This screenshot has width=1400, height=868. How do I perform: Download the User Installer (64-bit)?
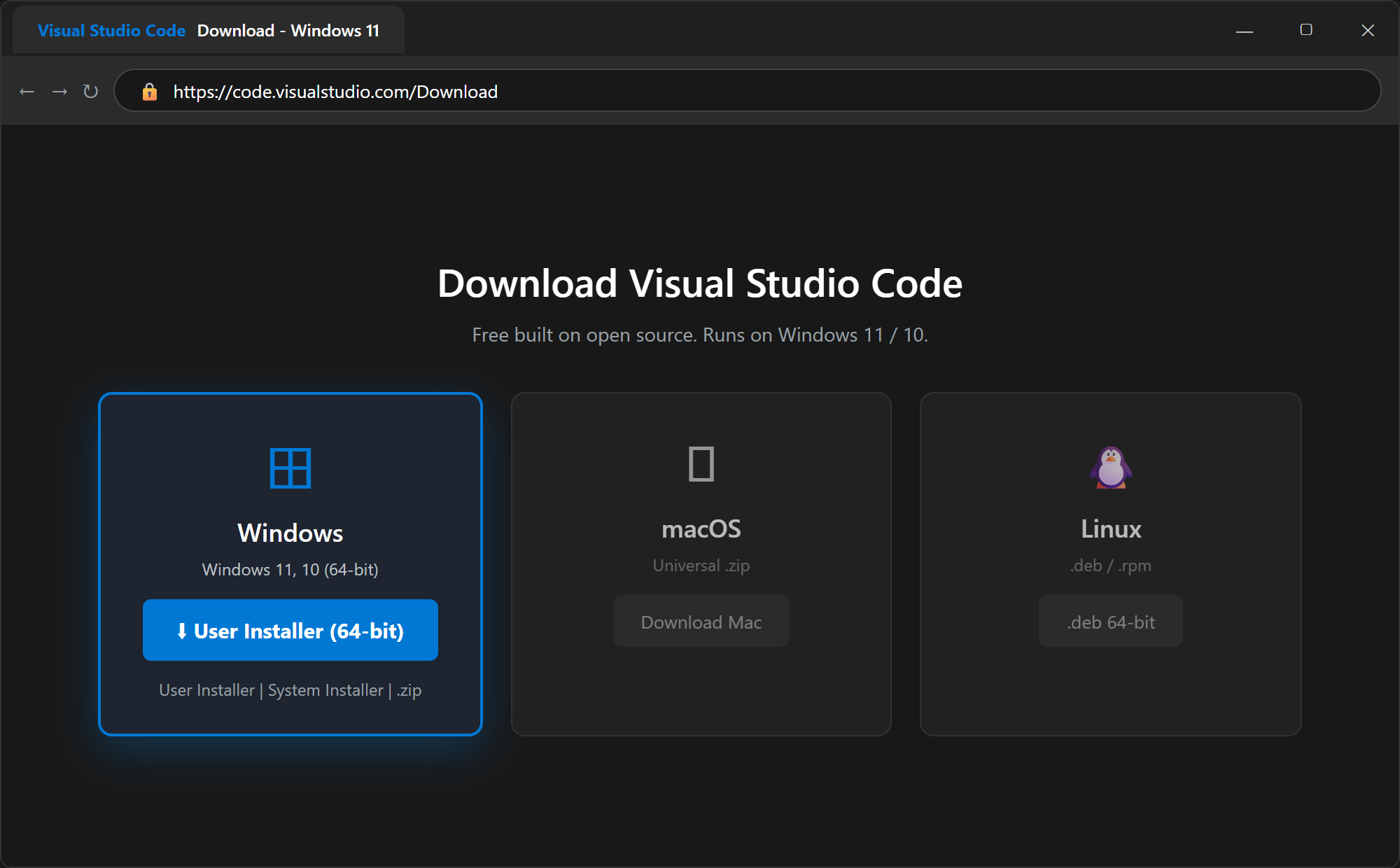point(290,630)
